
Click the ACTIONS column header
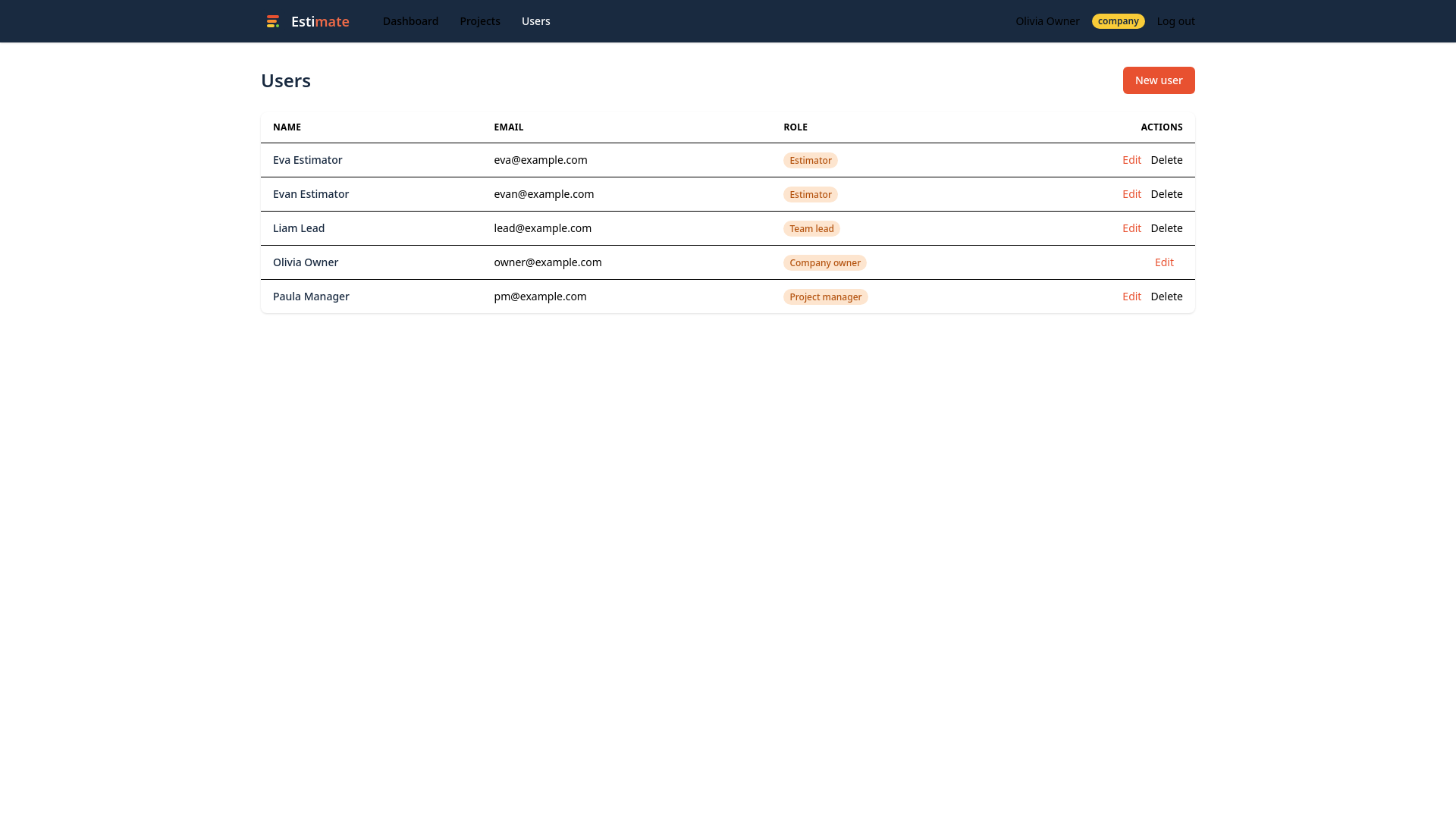pos(1162,127)
